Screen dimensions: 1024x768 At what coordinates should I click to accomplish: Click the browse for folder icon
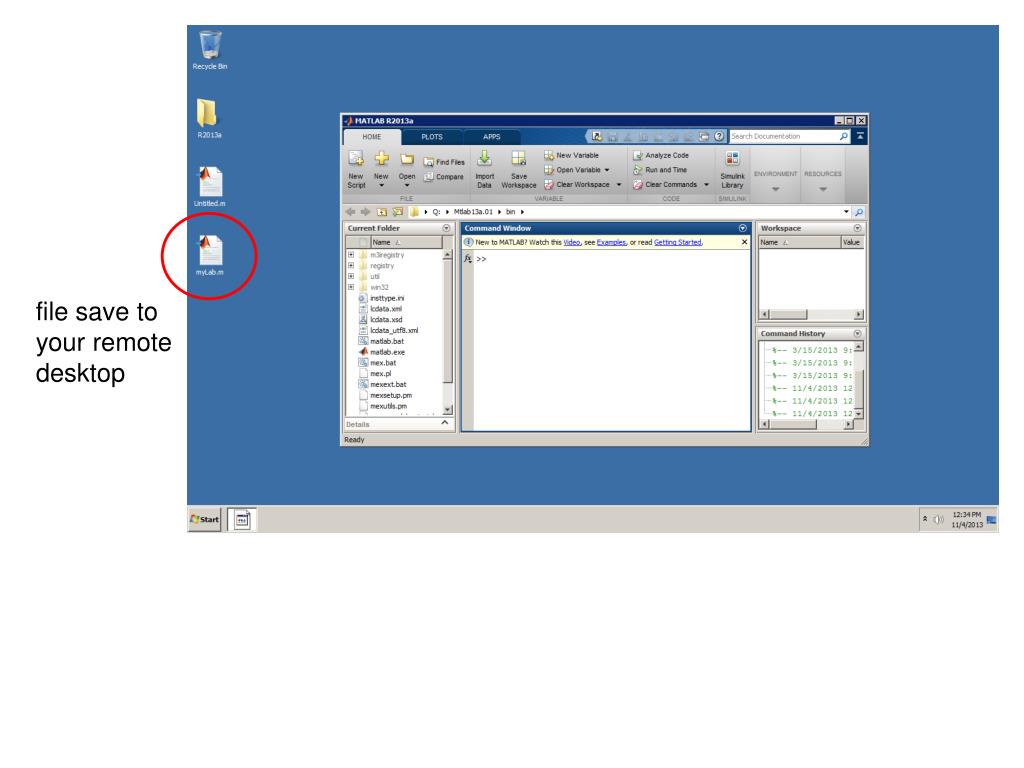tap(397, 212)
